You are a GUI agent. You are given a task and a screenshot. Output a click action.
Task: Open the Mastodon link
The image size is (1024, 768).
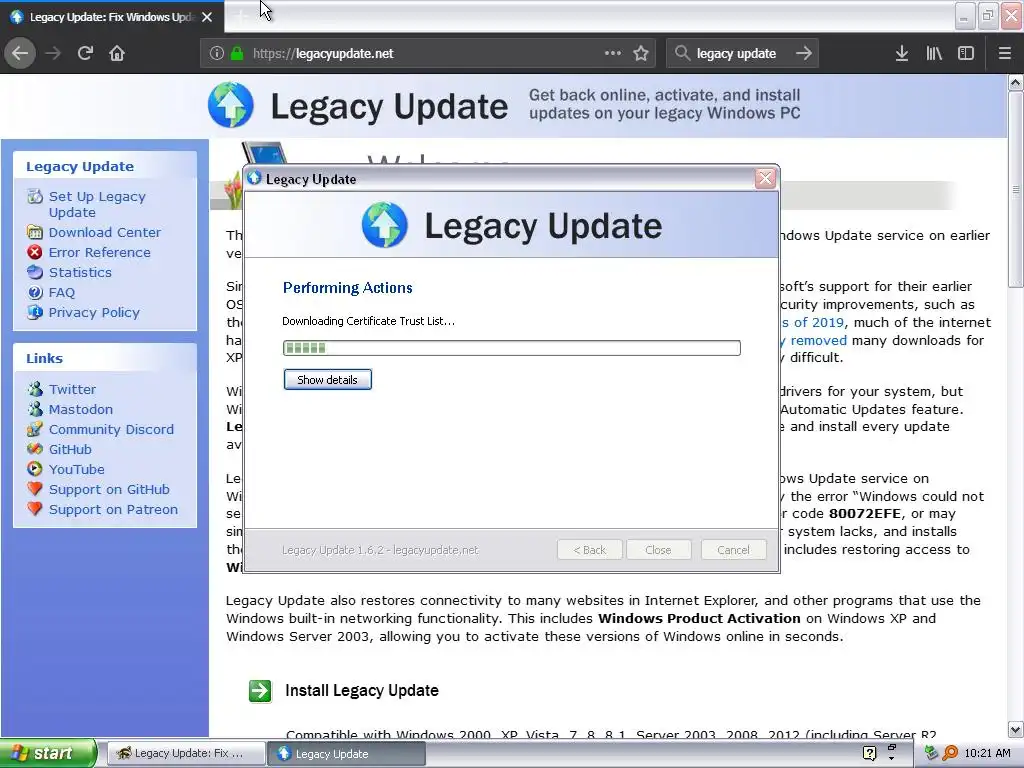(80, 409)
